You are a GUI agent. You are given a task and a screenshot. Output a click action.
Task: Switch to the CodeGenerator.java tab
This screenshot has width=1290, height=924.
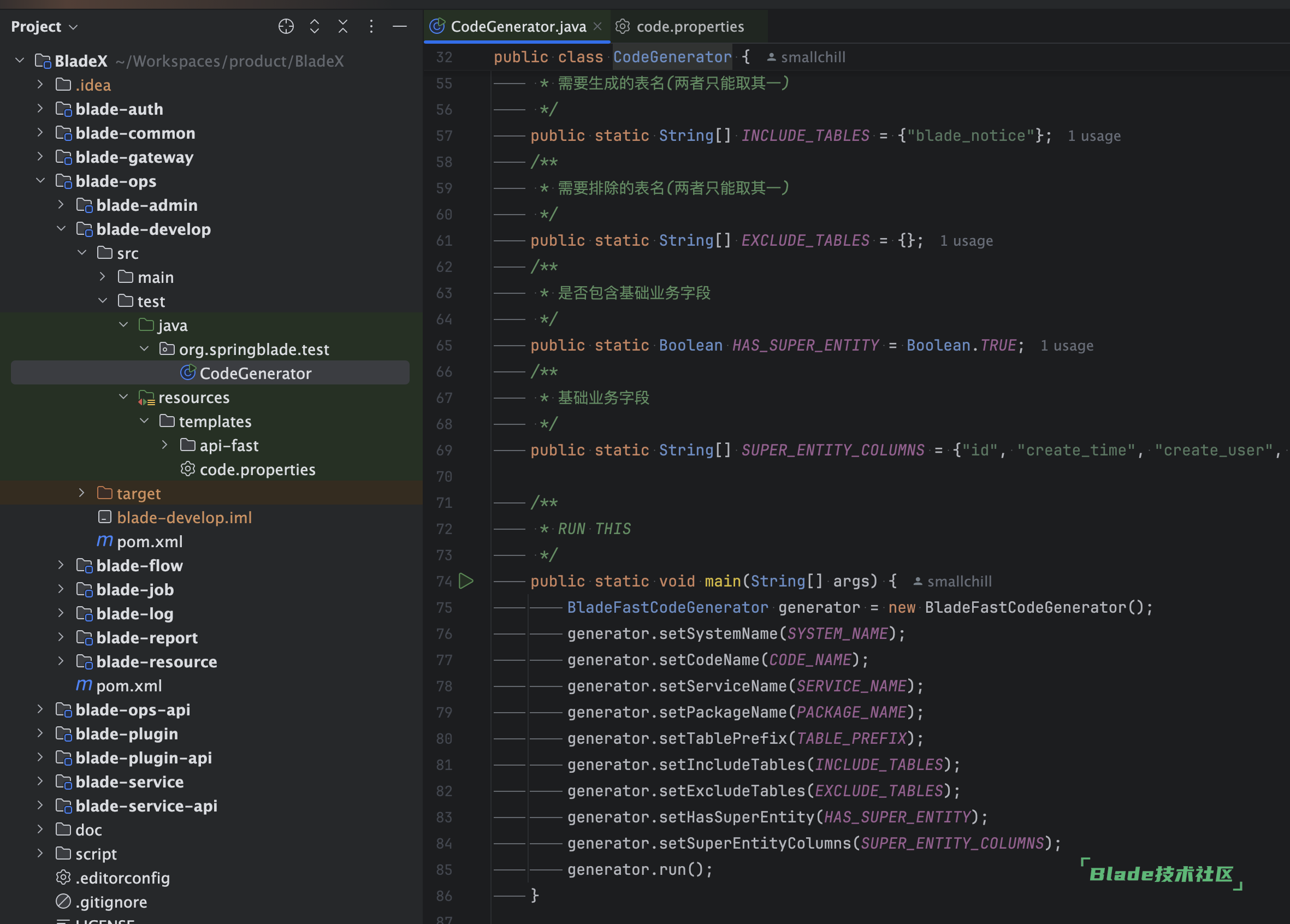(518, 26)
